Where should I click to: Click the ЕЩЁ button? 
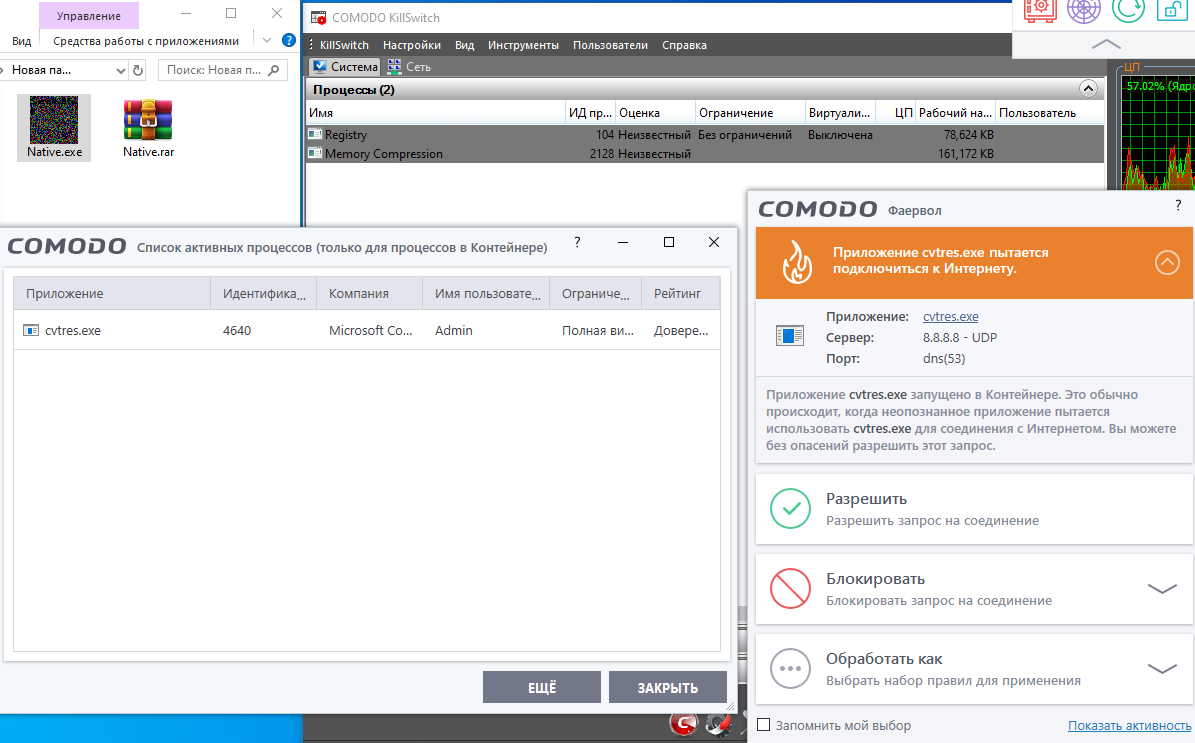(x=542, y=687)
